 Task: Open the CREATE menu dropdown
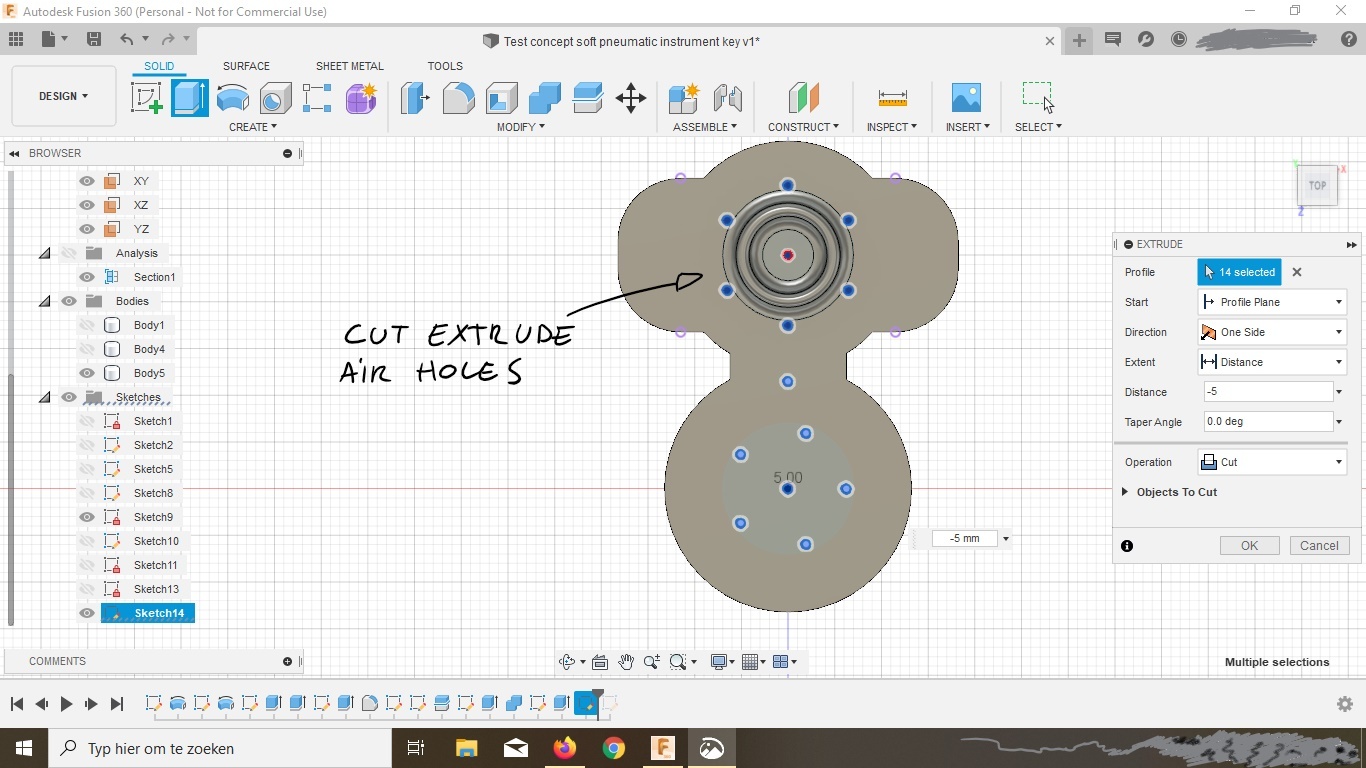tap(253, 127)
